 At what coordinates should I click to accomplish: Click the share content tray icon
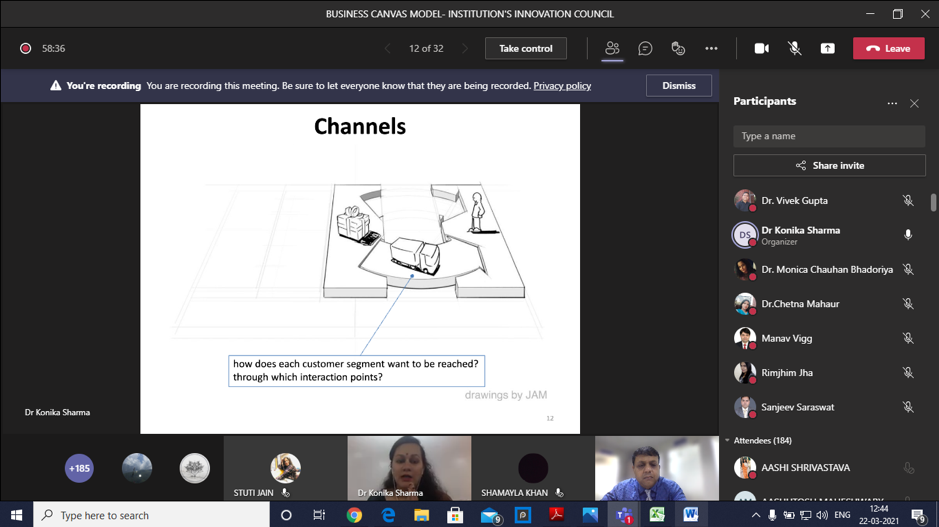(828, 49)
